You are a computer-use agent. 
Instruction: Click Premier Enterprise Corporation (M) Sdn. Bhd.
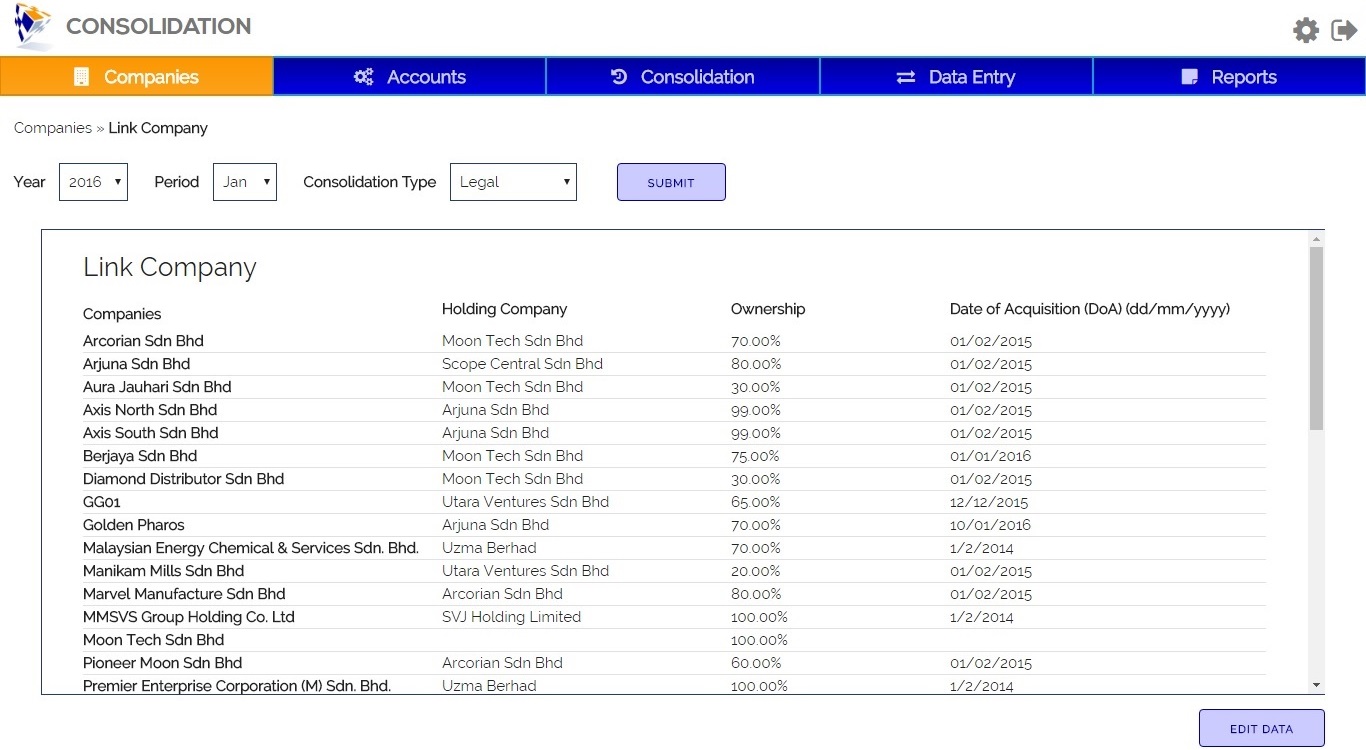pyautogui.click(x=237, y=686)
